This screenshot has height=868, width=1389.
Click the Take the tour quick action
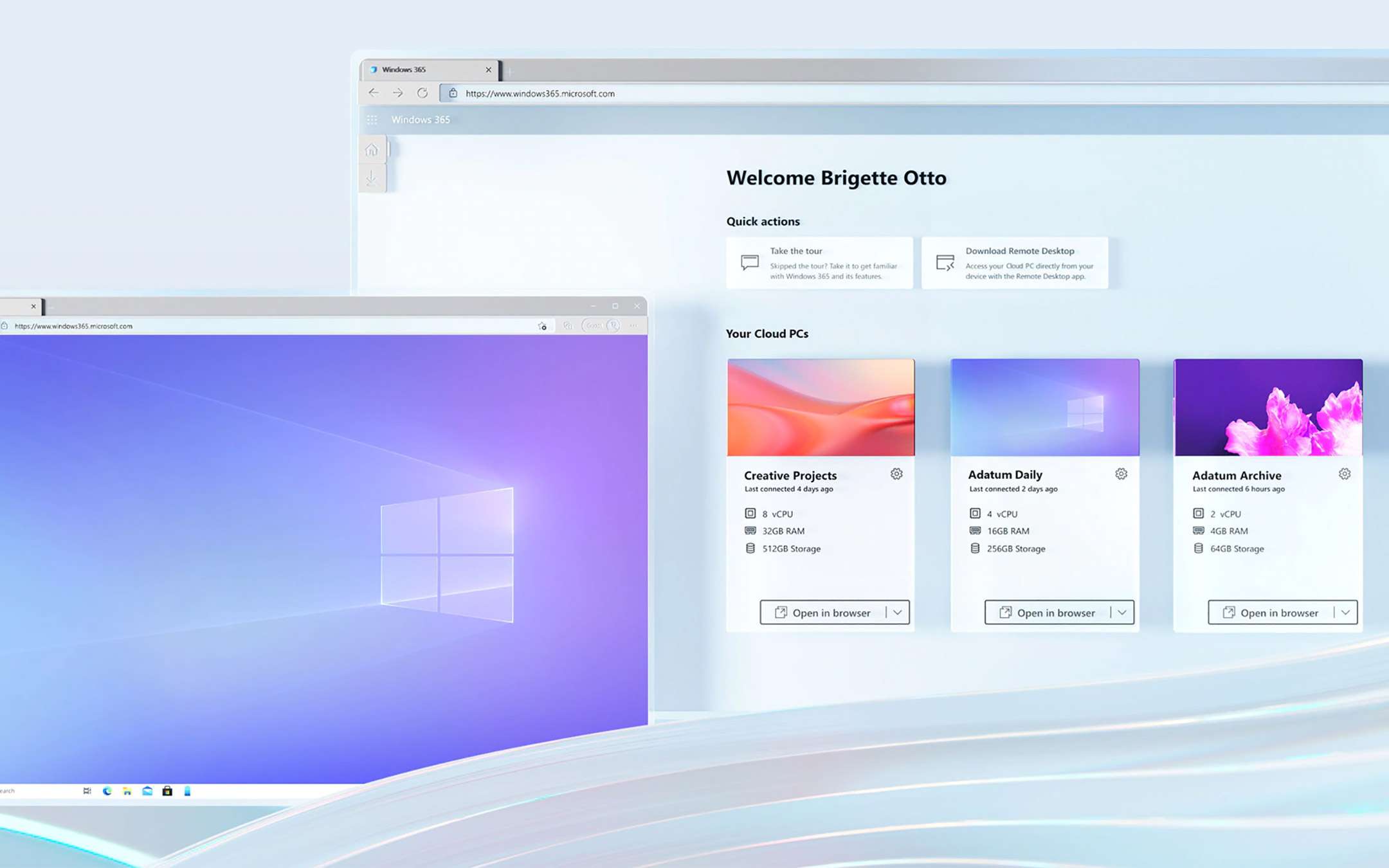(819, 263)
